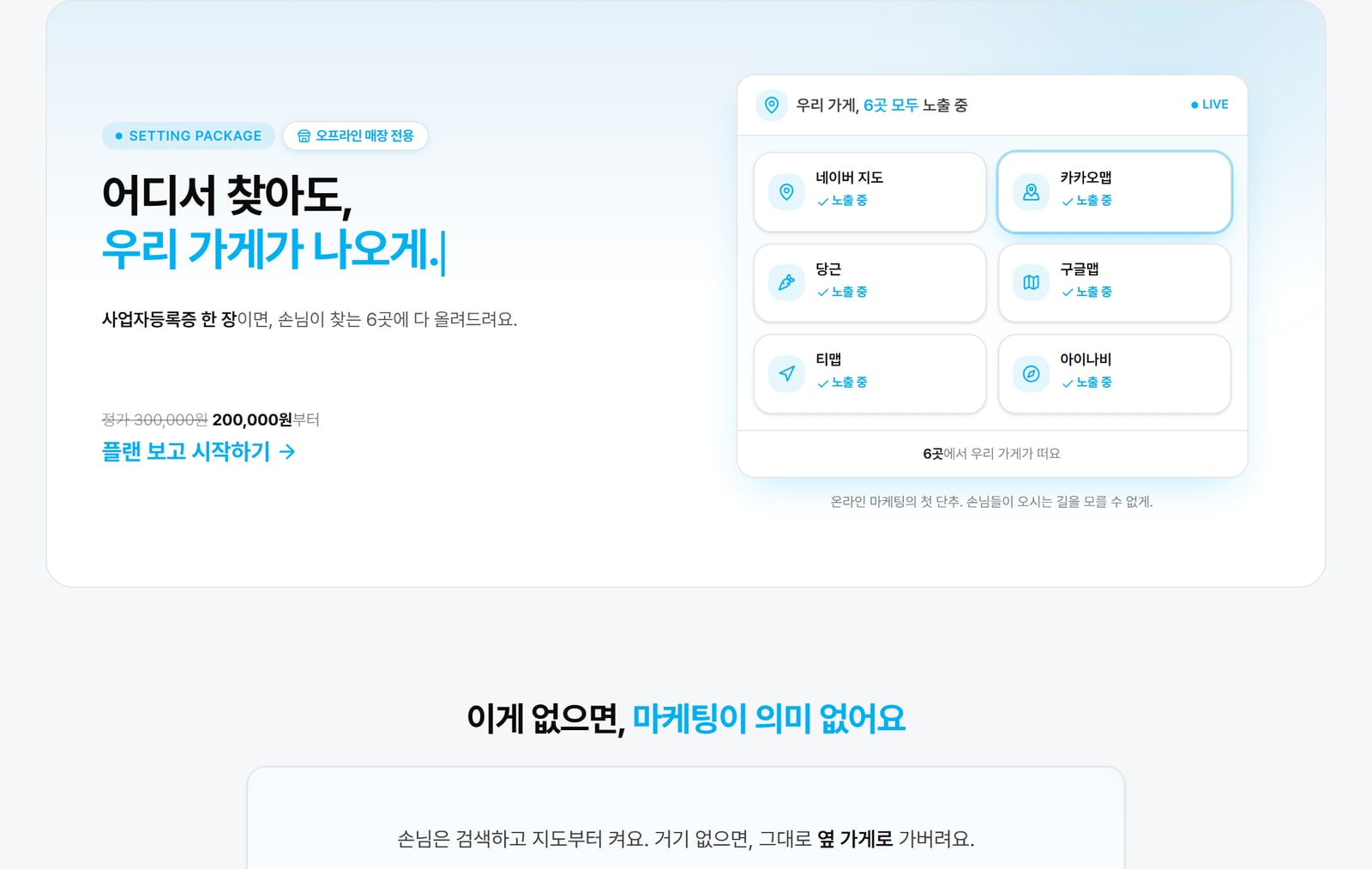Select the 구글맵 card title

click(x=1080, y=269)
